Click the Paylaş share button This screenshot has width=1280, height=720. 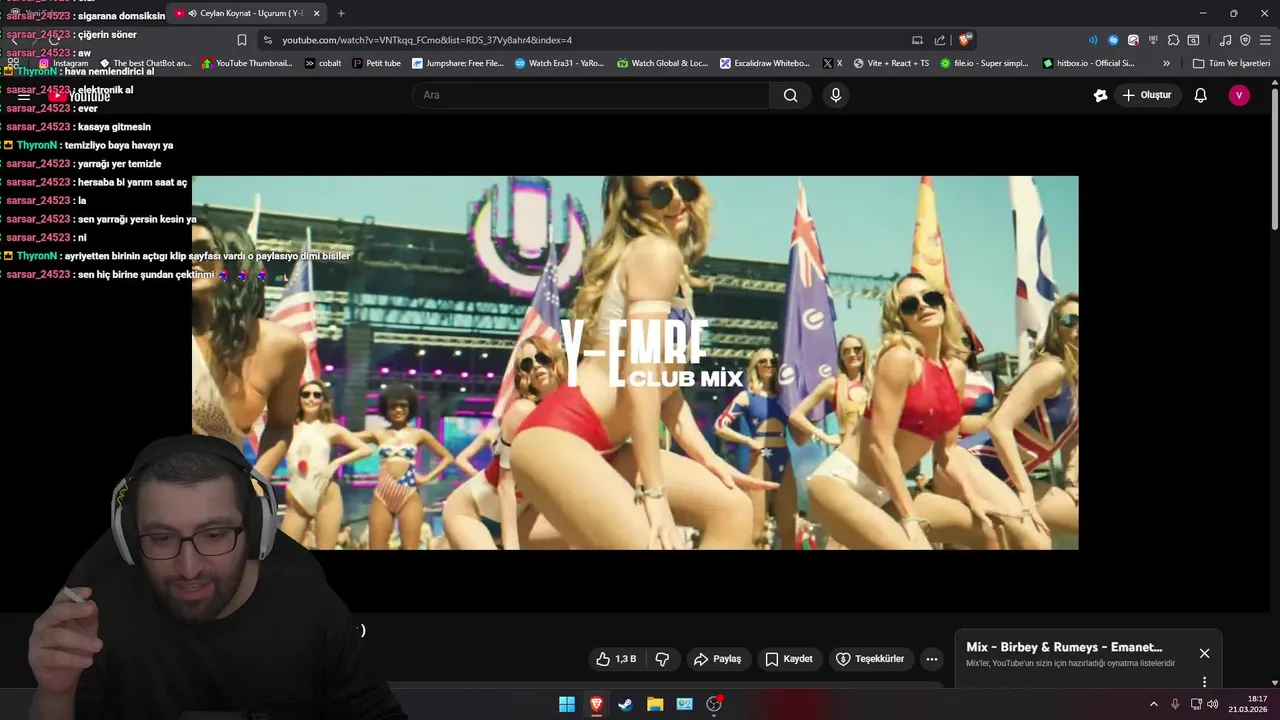tap(718, 659)
